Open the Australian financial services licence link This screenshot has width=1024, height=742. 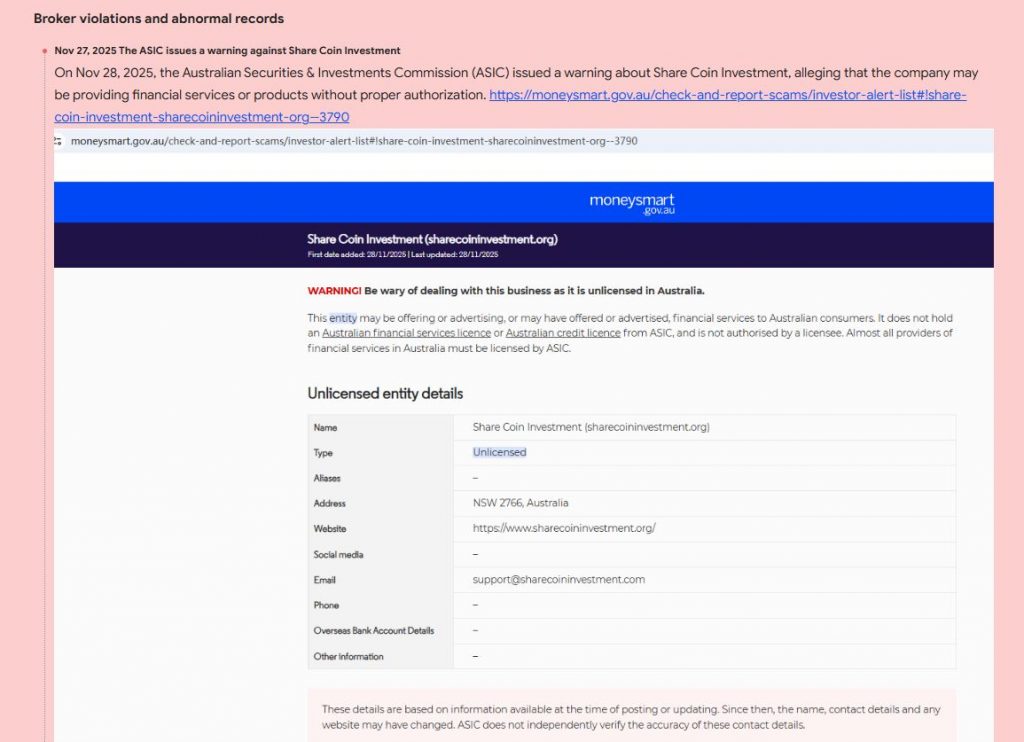point(406,333)
